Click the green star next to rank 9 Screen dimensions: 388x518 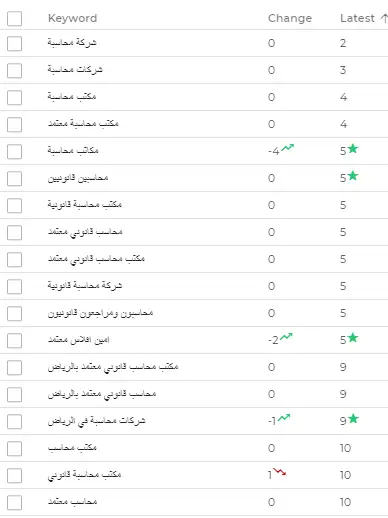(353, 418)
